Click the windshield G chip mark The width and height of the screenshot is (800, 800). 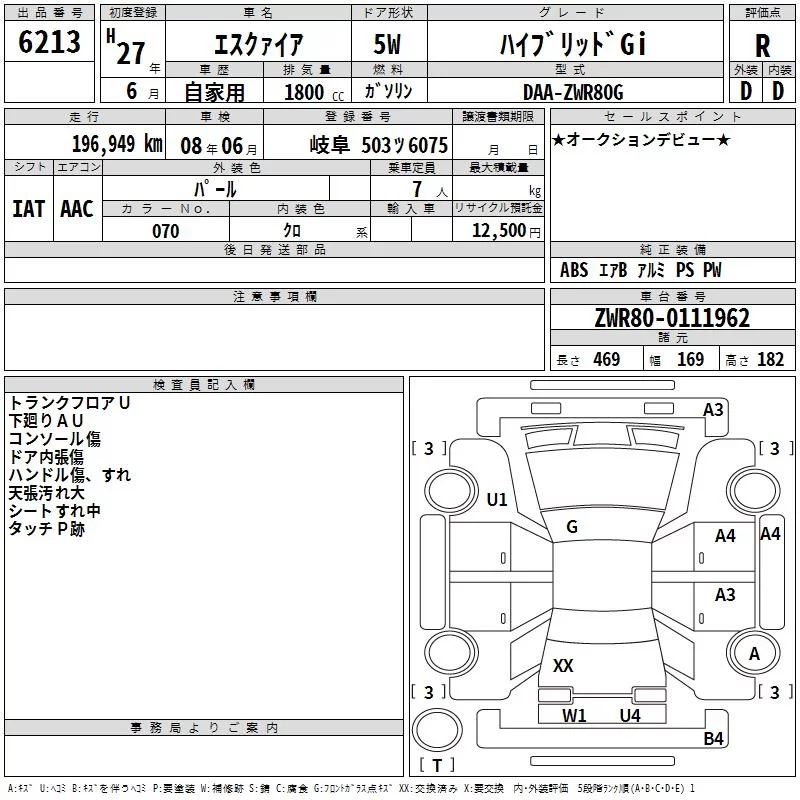pyautogui.click(x=572, y=527)
